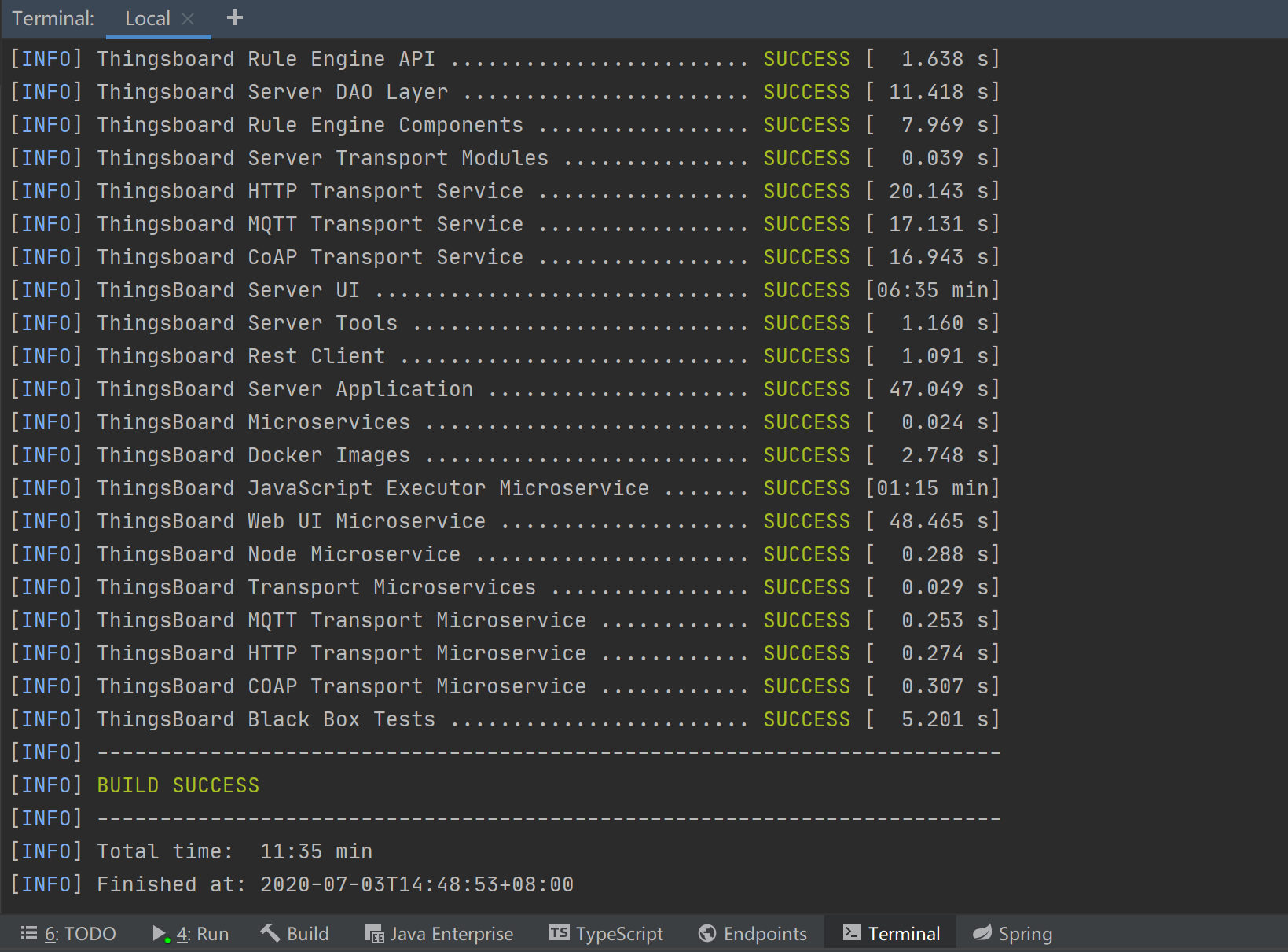Click the Web UI Microservice line
Screen dimensions: 1288x952
(505, 521)
